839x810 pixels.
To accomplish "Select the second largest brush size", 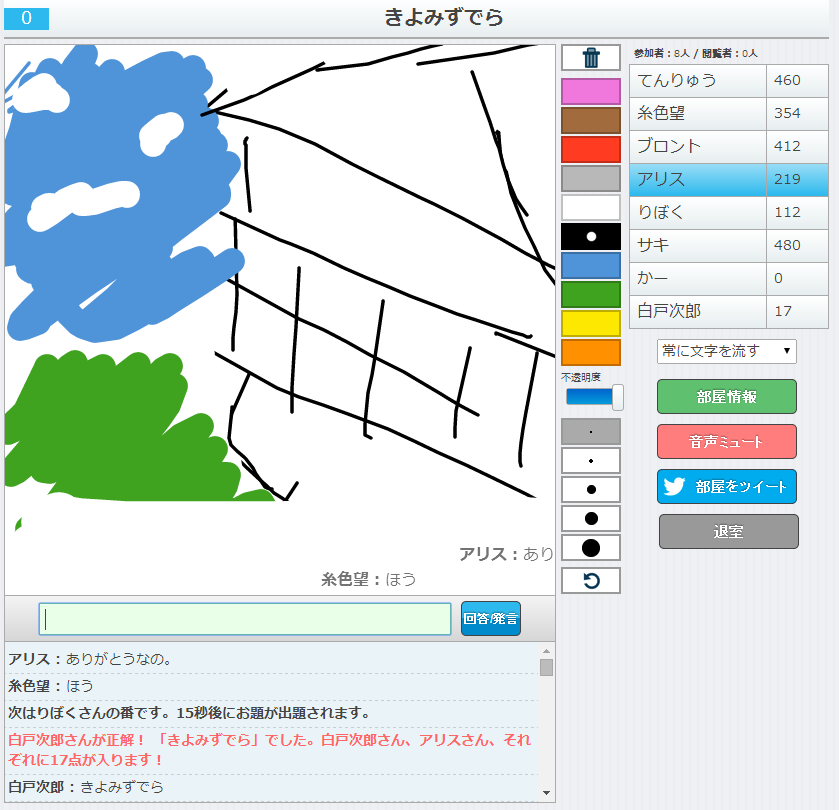I will (x=591, y=518).
